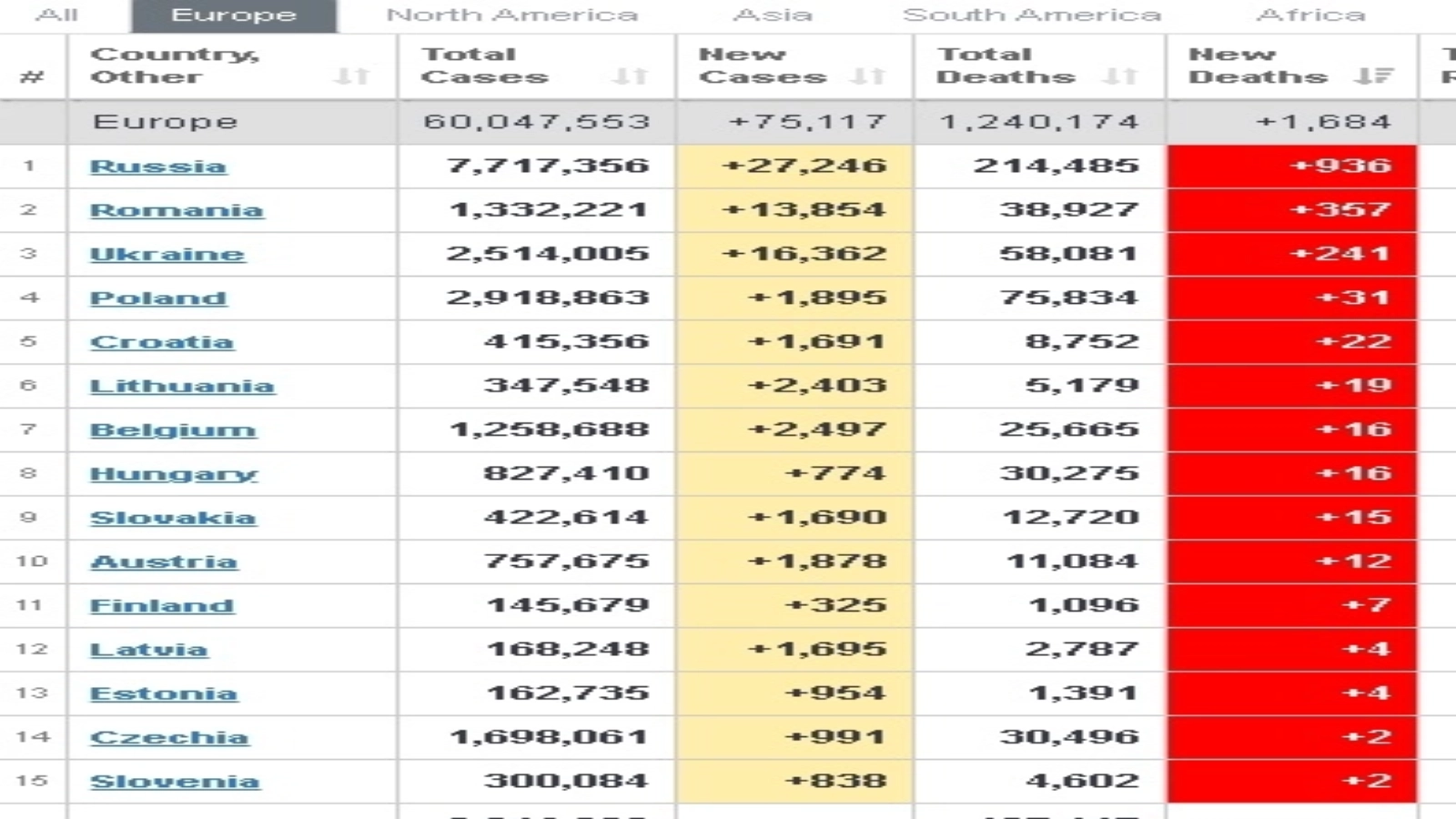
Task: Click the Slovenia link
Action: 175,781
